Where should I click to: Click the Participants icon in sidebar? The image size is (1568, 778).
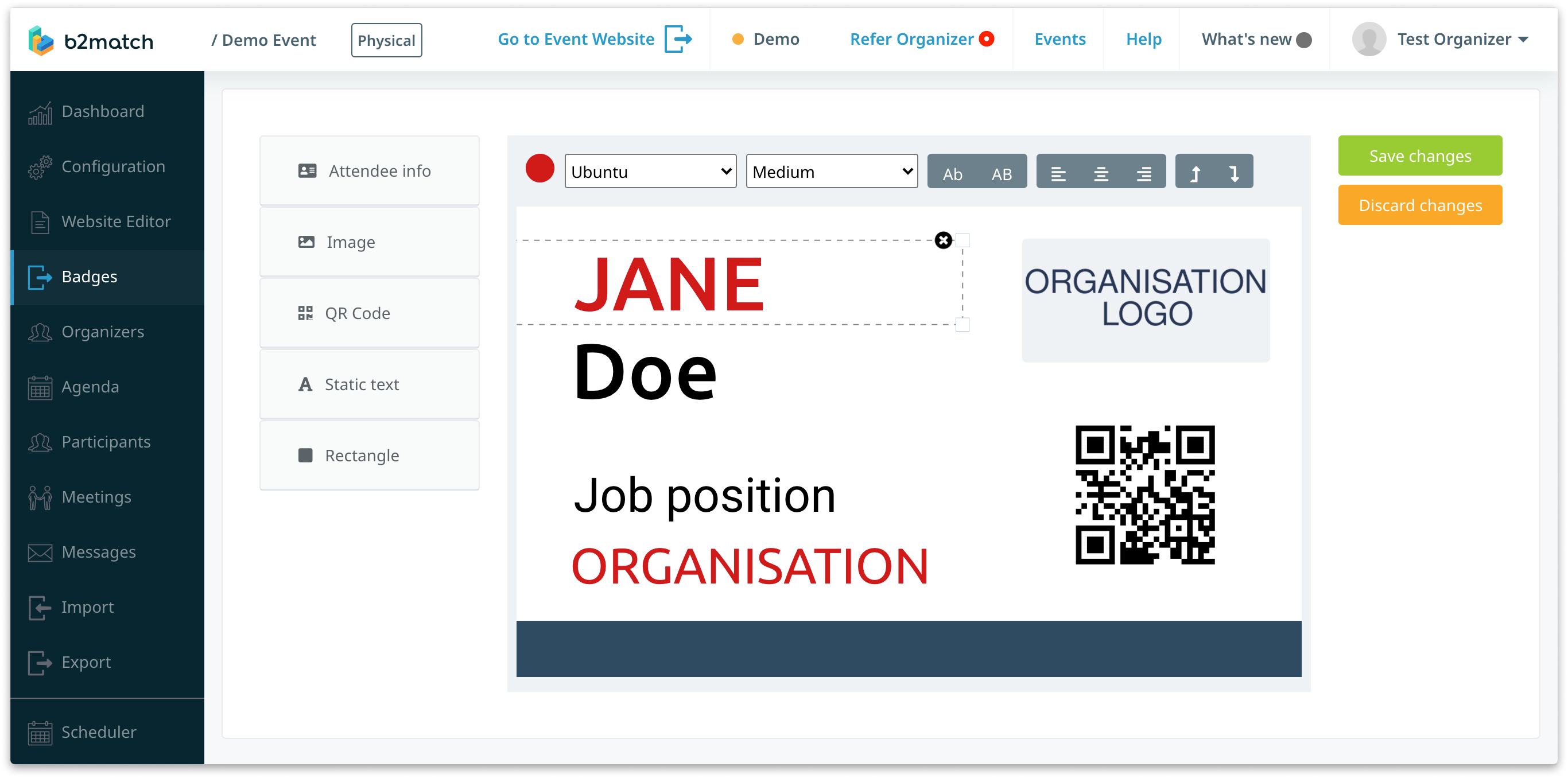pyautogui.click(x=40, y=443)
